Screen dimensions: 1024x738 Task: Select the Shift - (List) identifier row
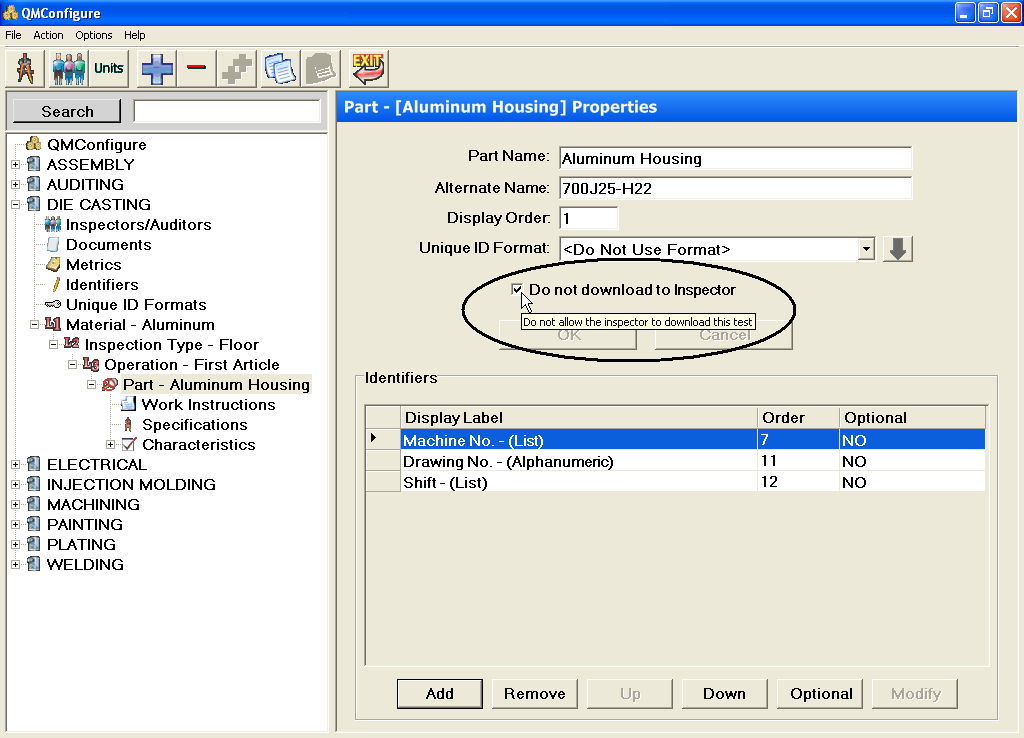(x=675, y=483)
